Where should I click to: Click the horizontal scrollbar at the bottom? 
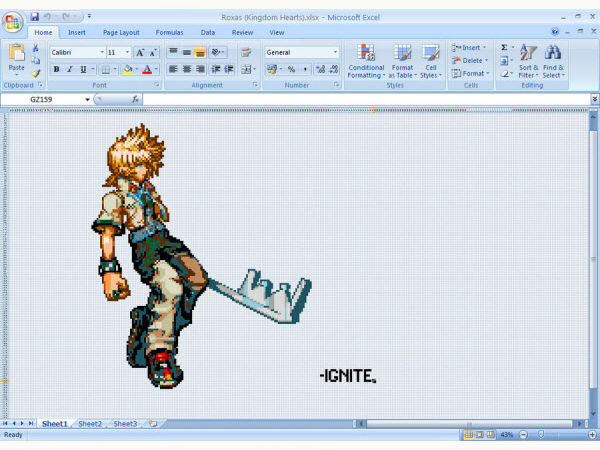point(370,424)
